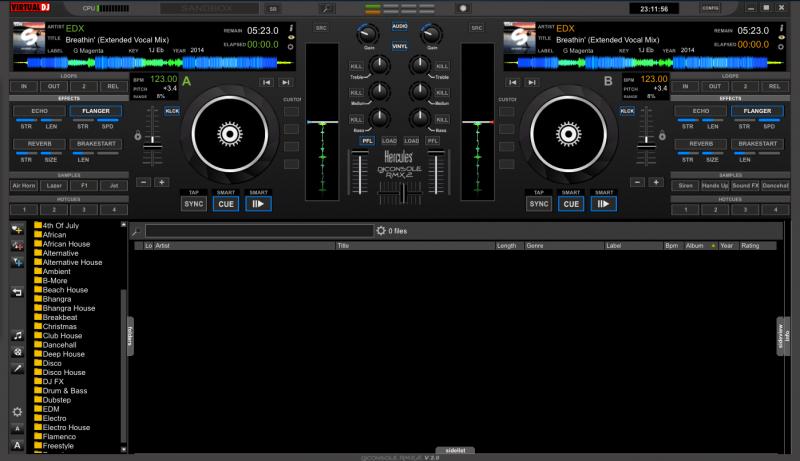
Task: Increase deck B pitch with plus button
Action: coord(656,182)
